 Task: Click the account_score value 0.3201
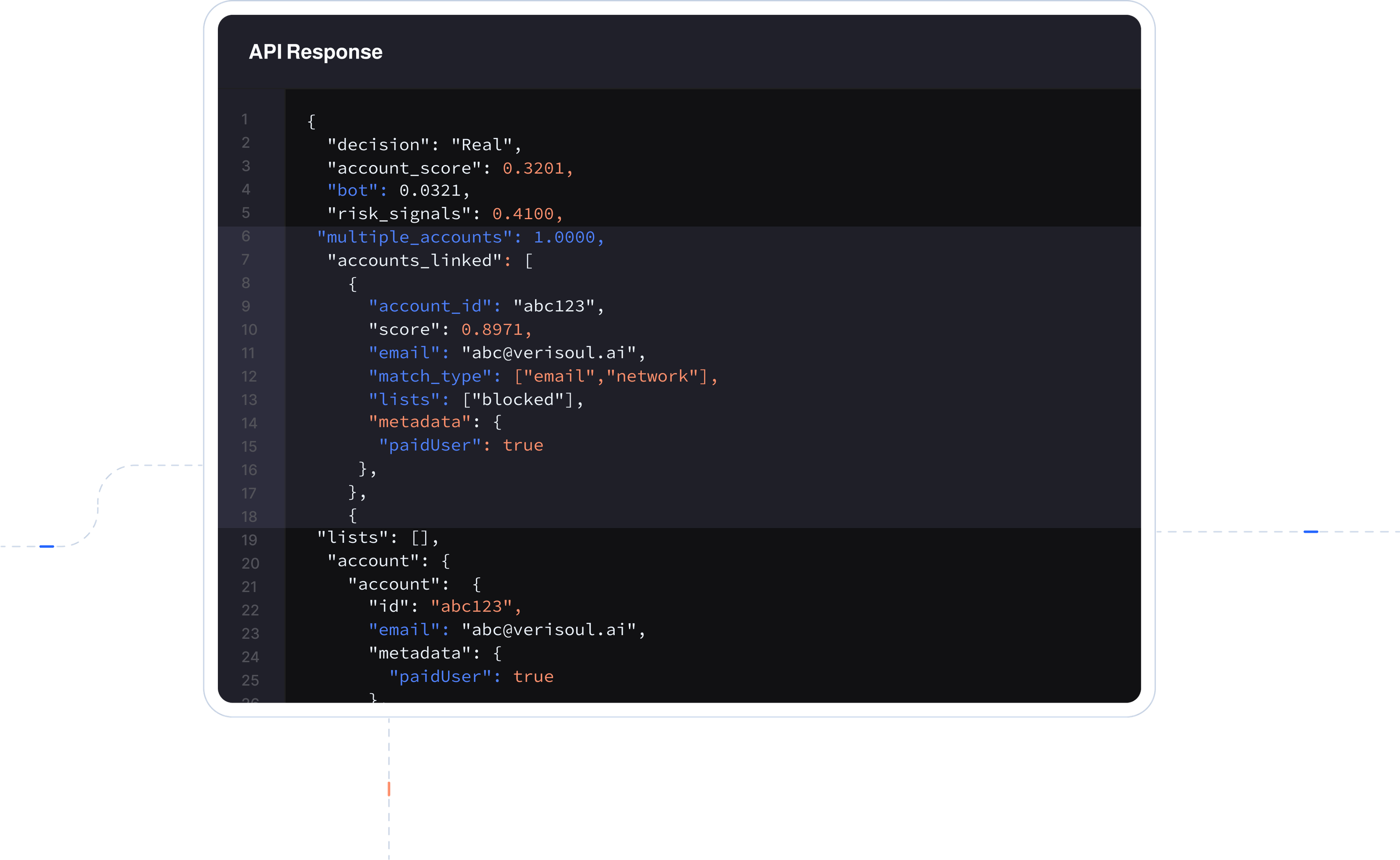pos(533,168)
